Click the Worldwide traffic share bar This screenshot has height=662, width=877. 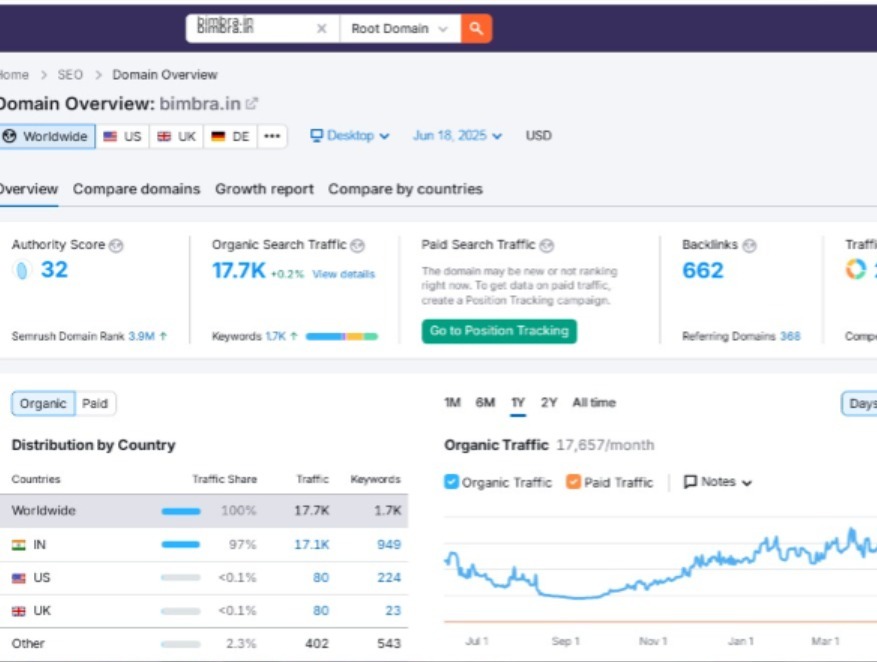click(x=181, y=511)
